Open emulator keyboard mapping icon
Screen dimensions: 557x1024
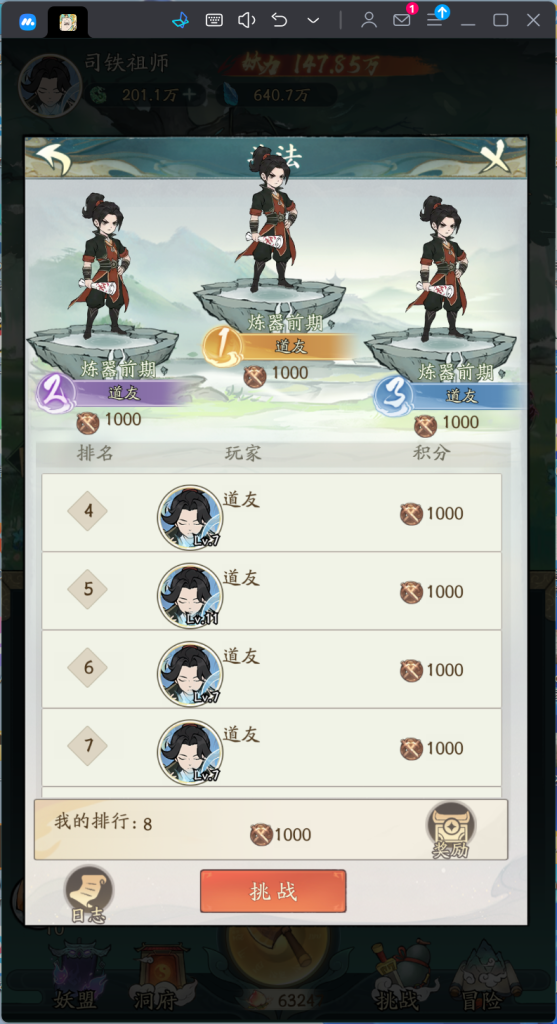(x=214, y=20)
